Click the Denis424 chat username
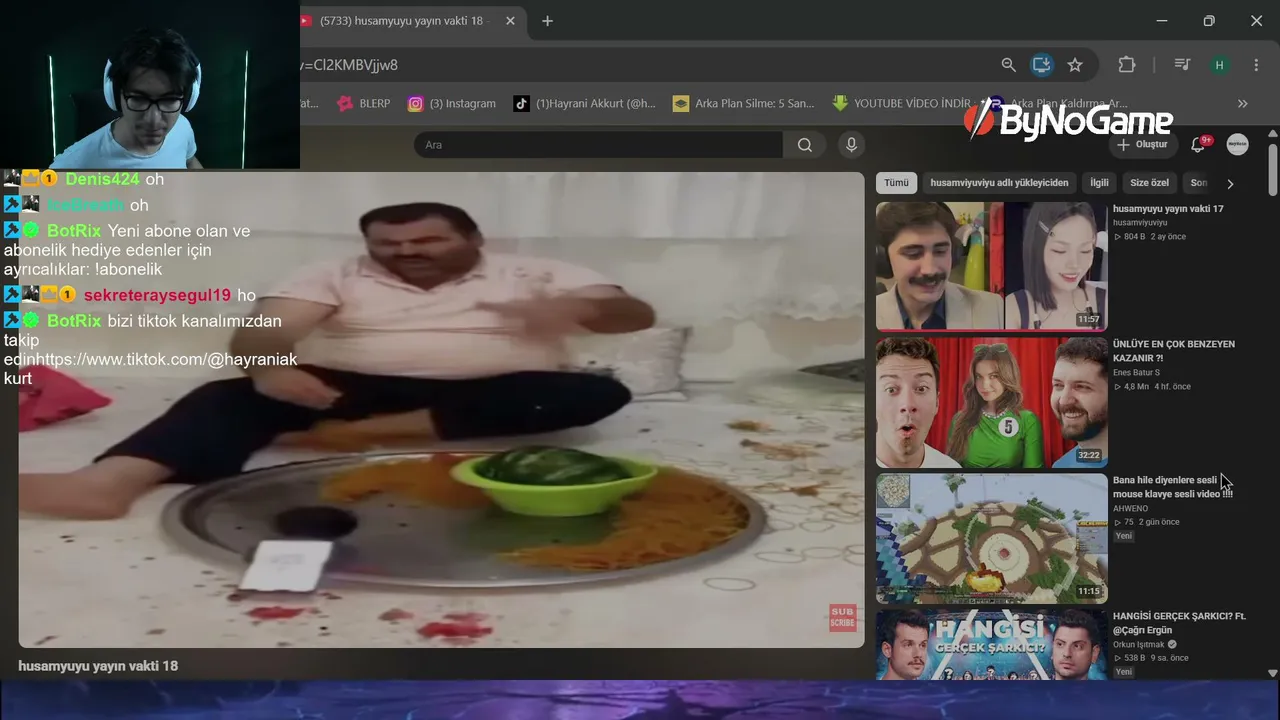 (x=102, y=180)
